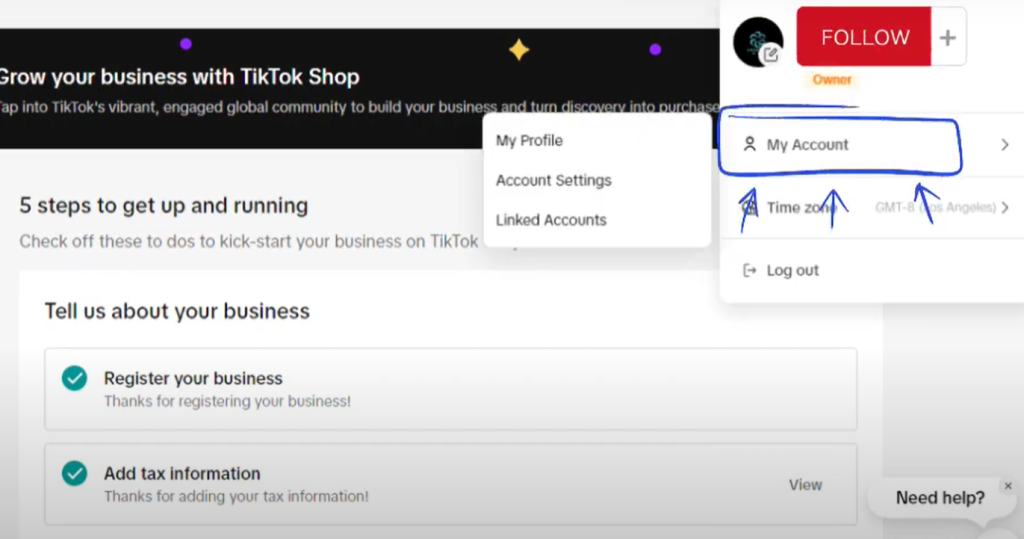Viewport: 1024px width, 539px height.
Task: Click the red FOLLOW button
Action: tap(864, 37)
